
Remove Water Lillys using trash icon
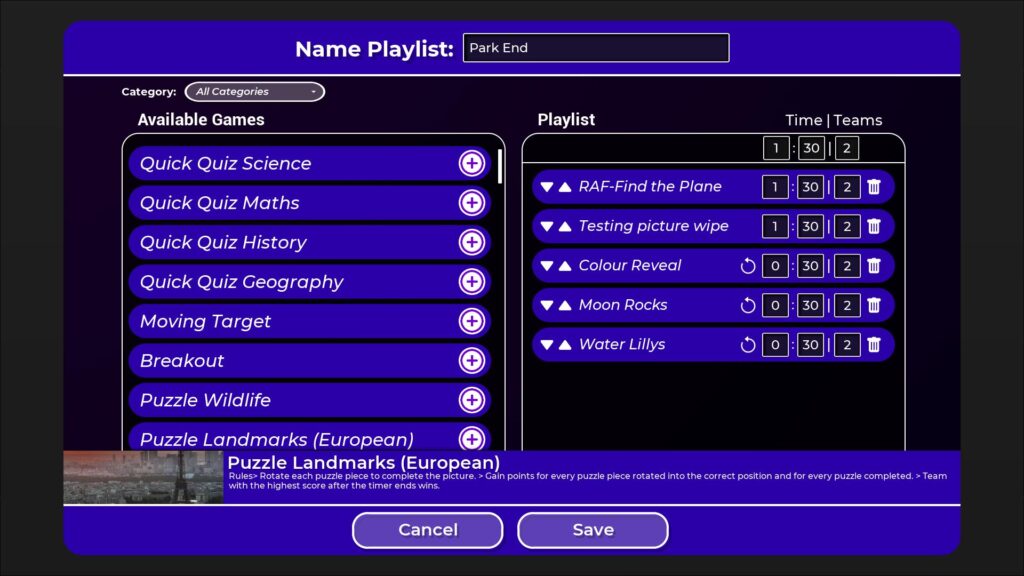pyautogui.click(x=874, y=345)
